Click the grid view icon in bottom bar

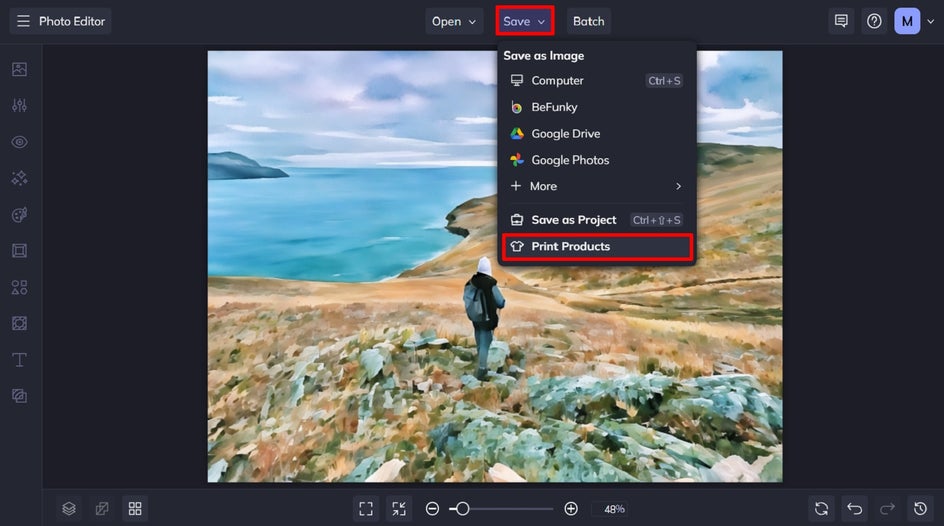click(x=135, y=509)
